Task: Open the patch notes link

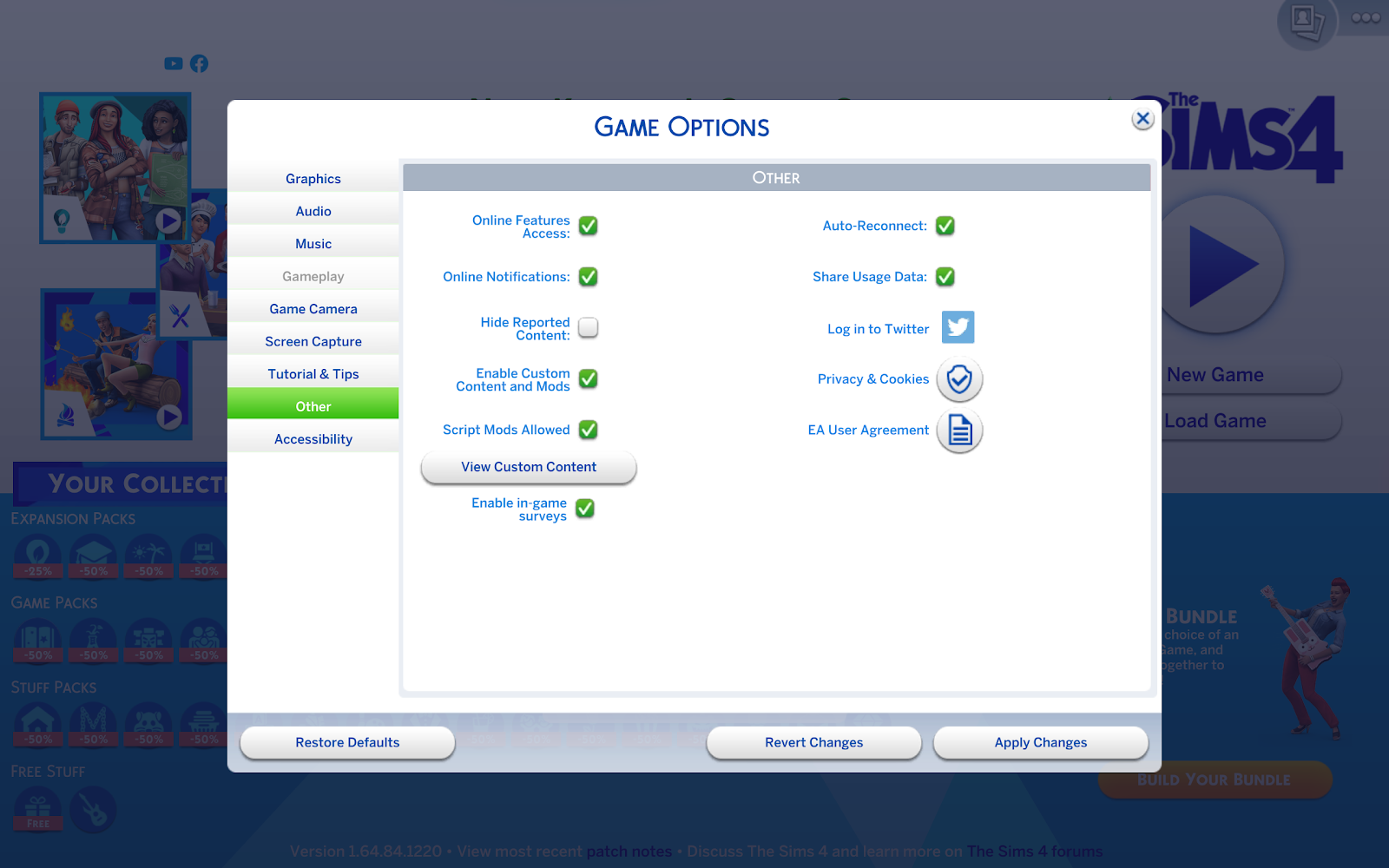Action: [629, 852]
